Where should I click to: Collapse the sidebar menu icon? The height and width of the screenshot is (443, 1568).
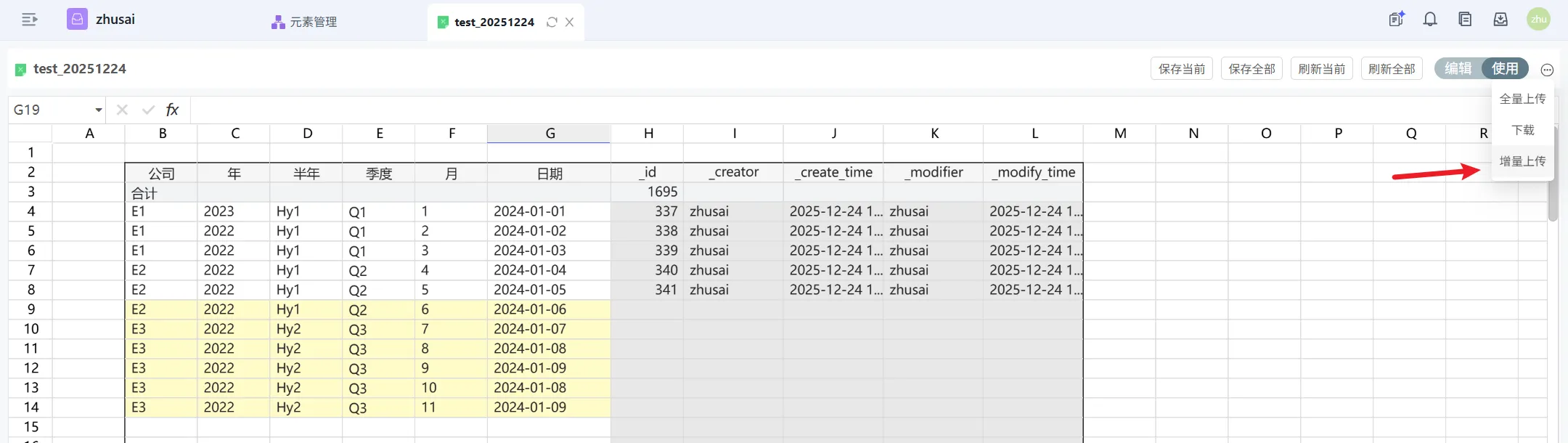pyautogui.click(x=29, y=20)
